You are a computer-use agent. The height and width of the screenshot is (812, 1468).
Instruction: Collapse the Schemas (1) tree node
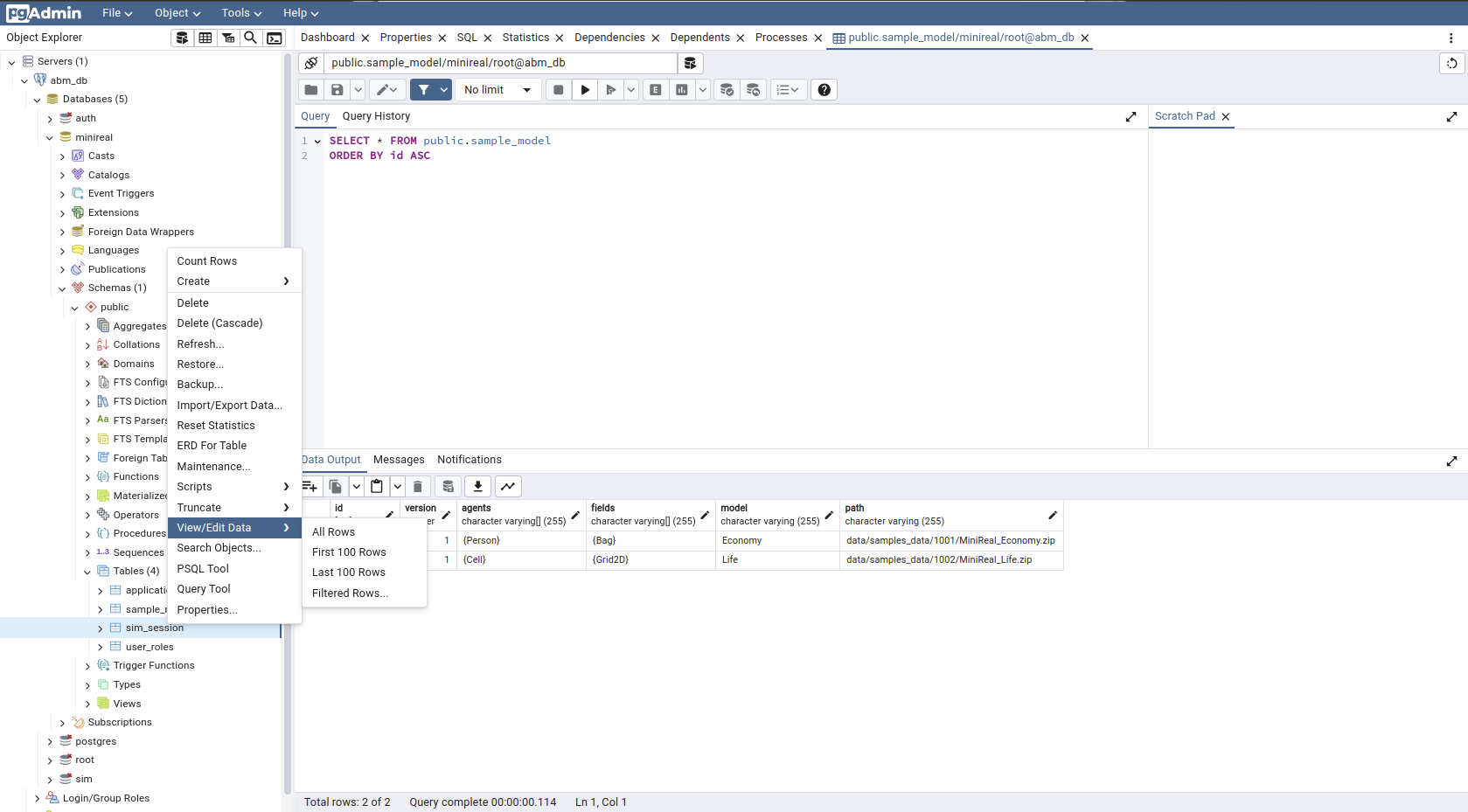coord(62,288)
